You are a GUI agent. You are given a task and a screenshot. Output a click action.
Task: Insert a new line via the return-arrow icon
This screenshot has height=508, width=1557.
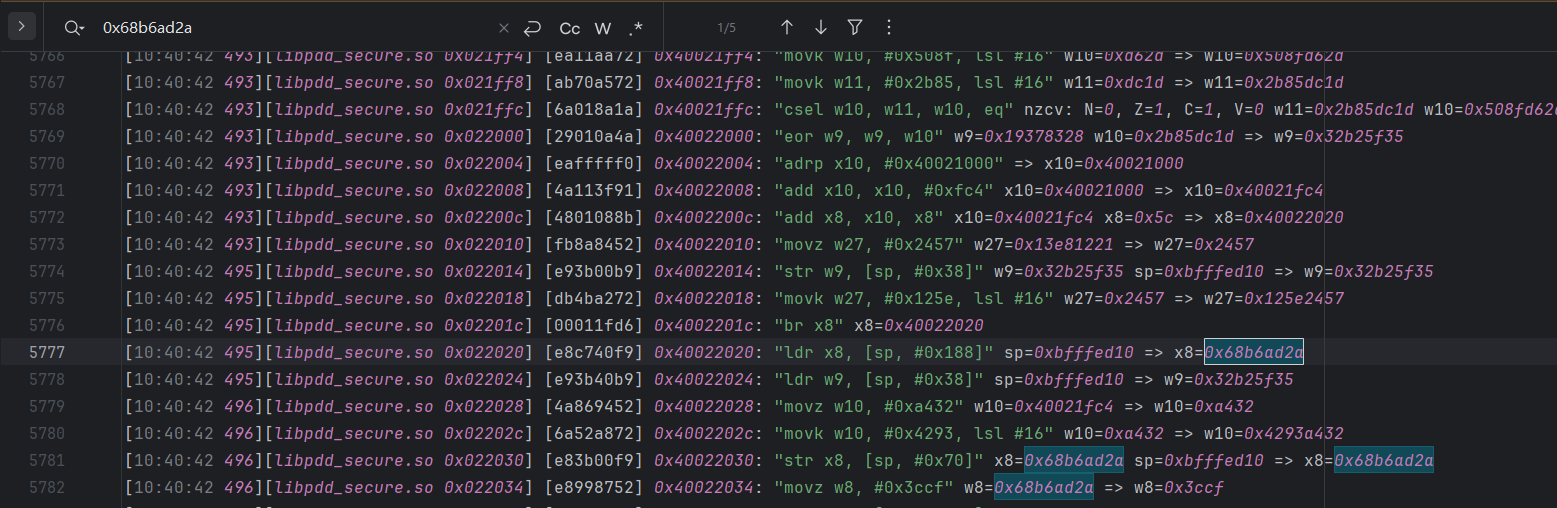coord(533,28)
